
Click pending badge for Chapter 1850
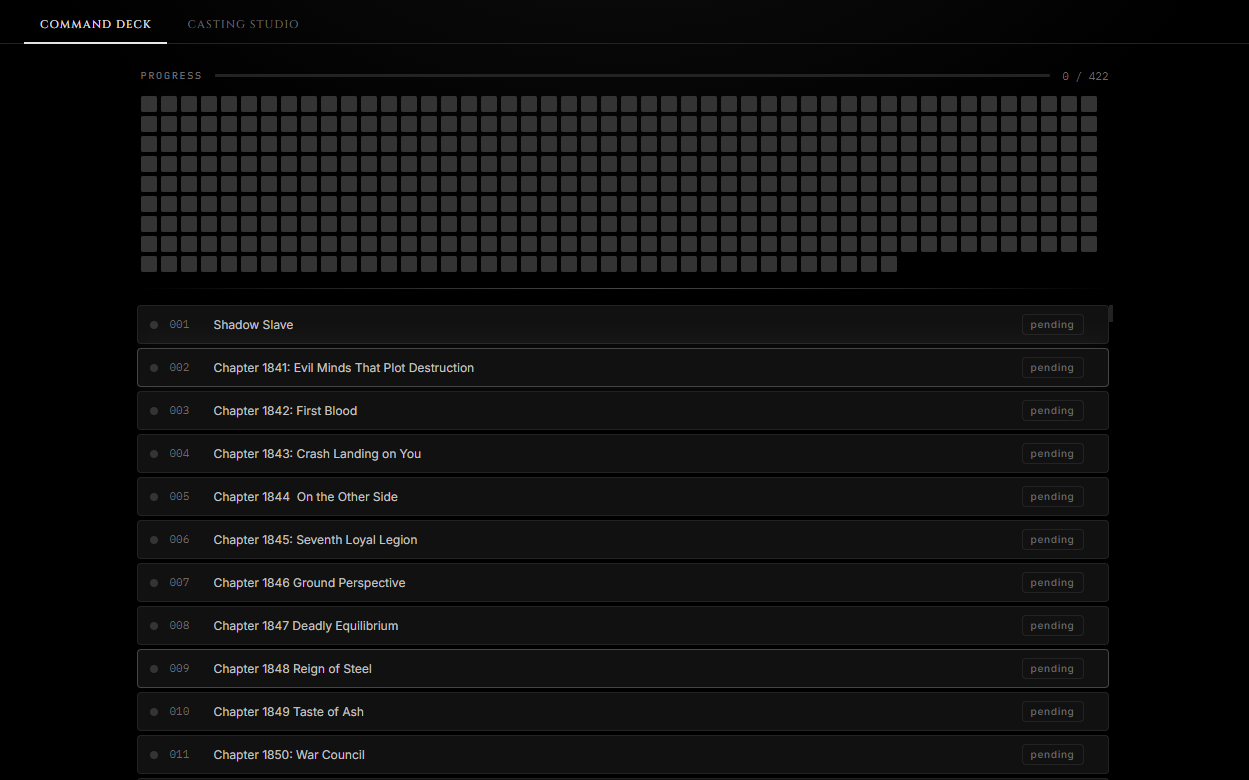(x=1052, y=755)
